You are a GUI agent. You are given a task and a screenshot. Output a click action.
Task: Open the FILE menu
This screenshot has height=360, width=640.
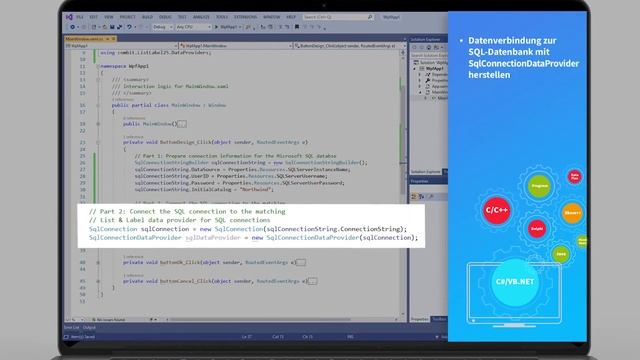tap(80, 17)
